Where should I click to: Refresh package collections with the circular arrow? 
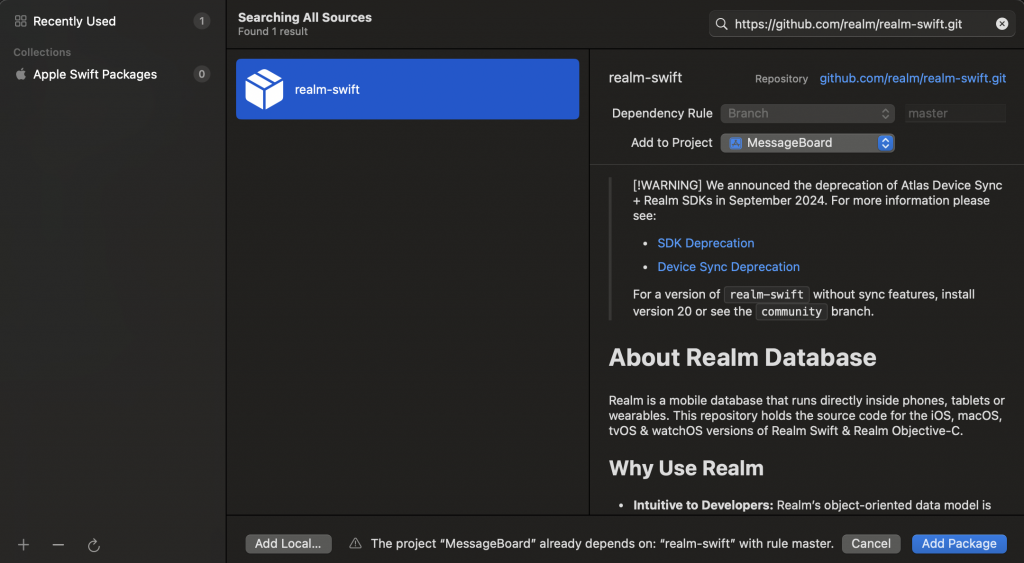(94, 545)
